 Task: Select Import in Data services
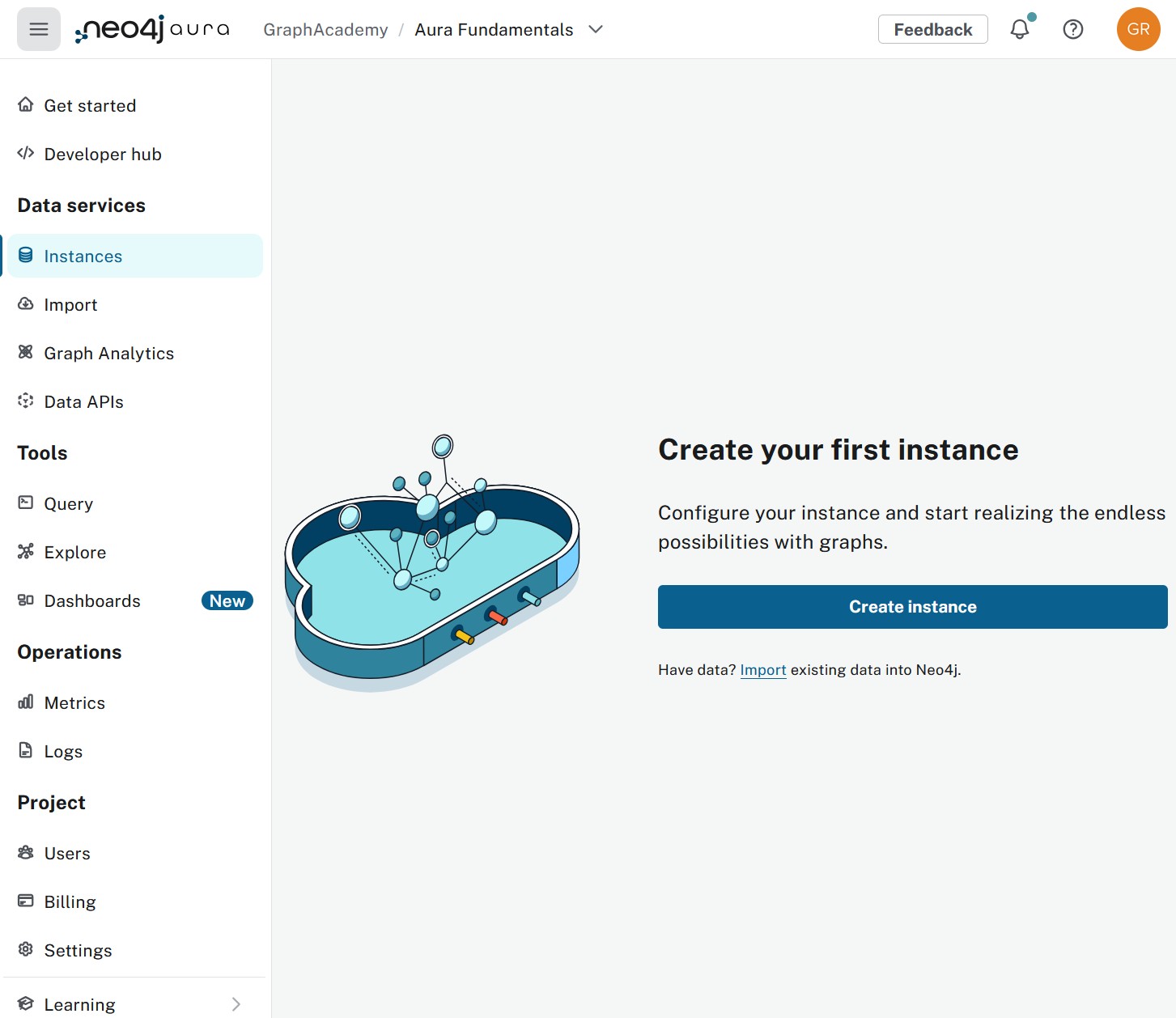pyautogui.click(x=70, y=305)
